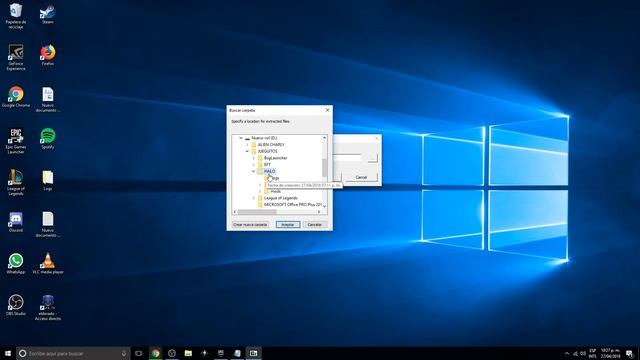The height and width of the screenshot is (360, 640).
Task: Open the Steam desktop shortcut
Action: coord(48,14)
